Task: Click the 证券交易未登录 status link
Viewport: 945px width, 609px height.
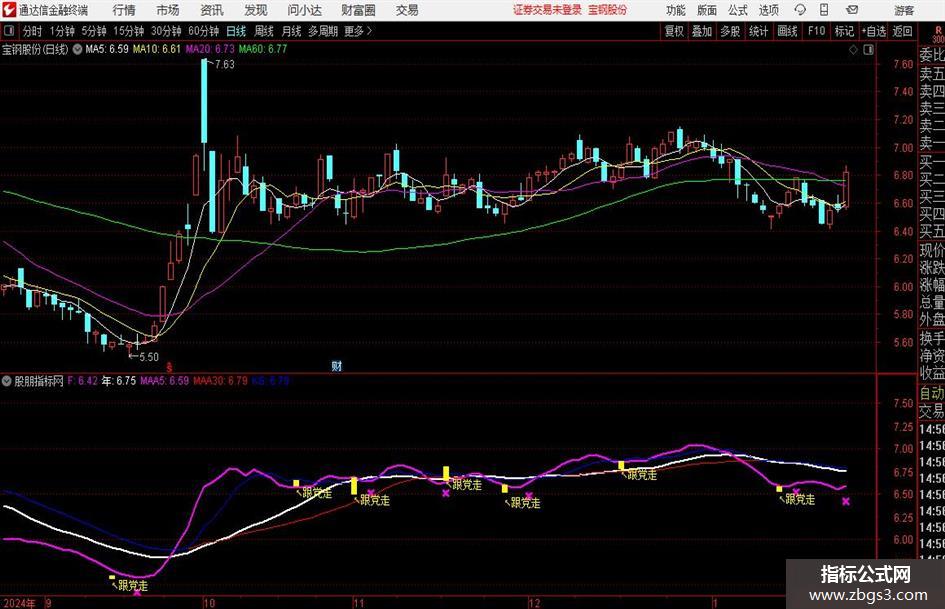Action: pyautogui.click(x=547, y=10)
